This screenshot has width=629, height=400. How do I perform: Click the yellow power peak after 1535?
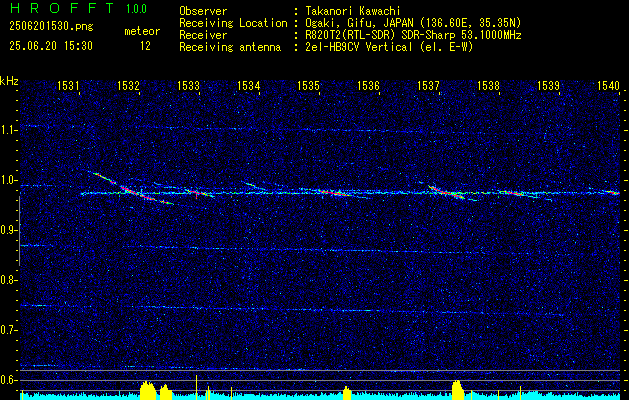click(x=347, y=393)
